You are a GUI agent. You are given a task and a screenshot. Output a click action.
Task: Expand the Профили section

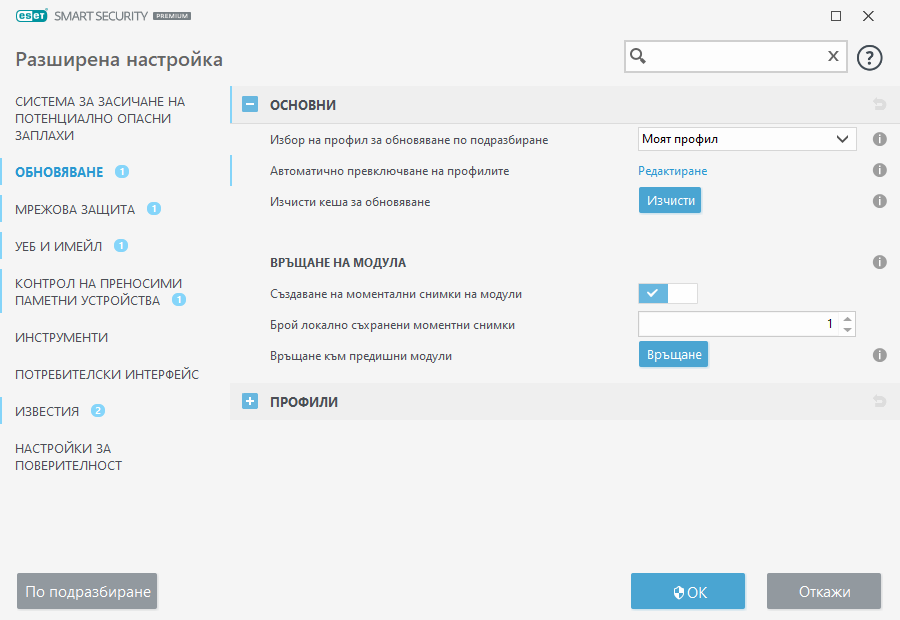[x=250, y=401]
